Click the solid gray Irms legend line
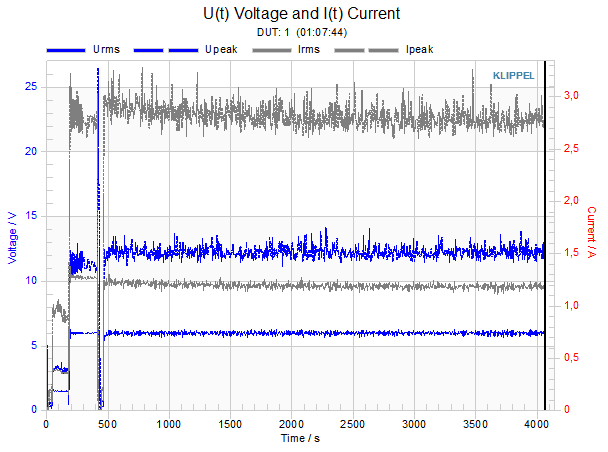 [x=271, y=50]
